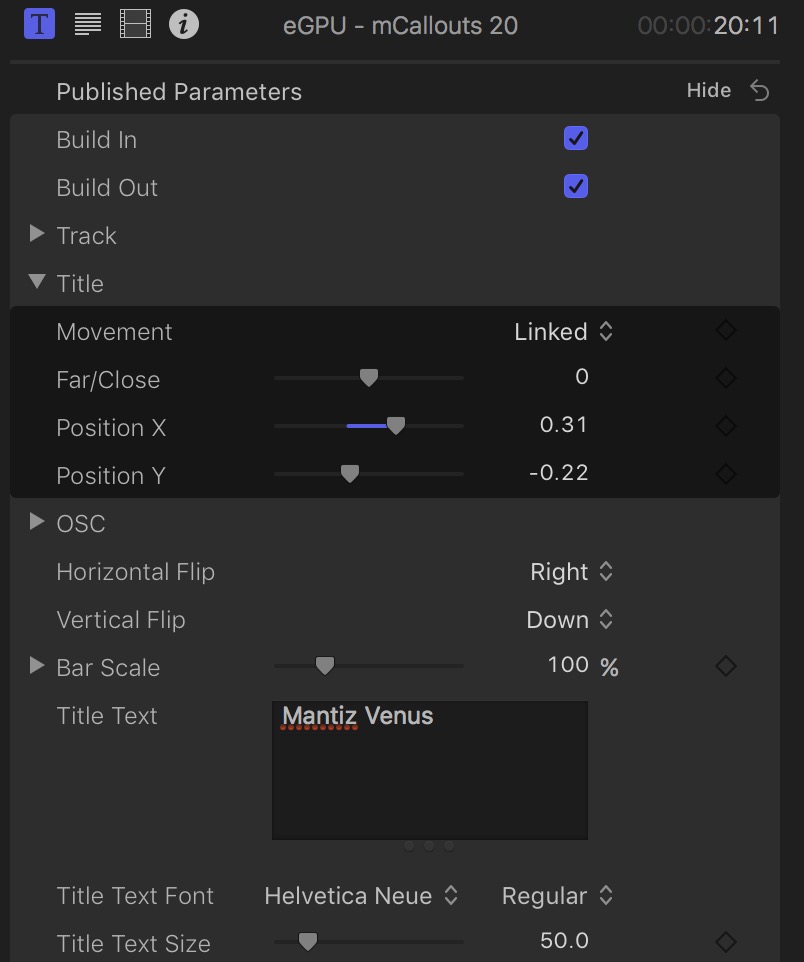Viewport: 804px width, 962px height.
Task: Expand the Track section
Action: [x=37, y=235]
